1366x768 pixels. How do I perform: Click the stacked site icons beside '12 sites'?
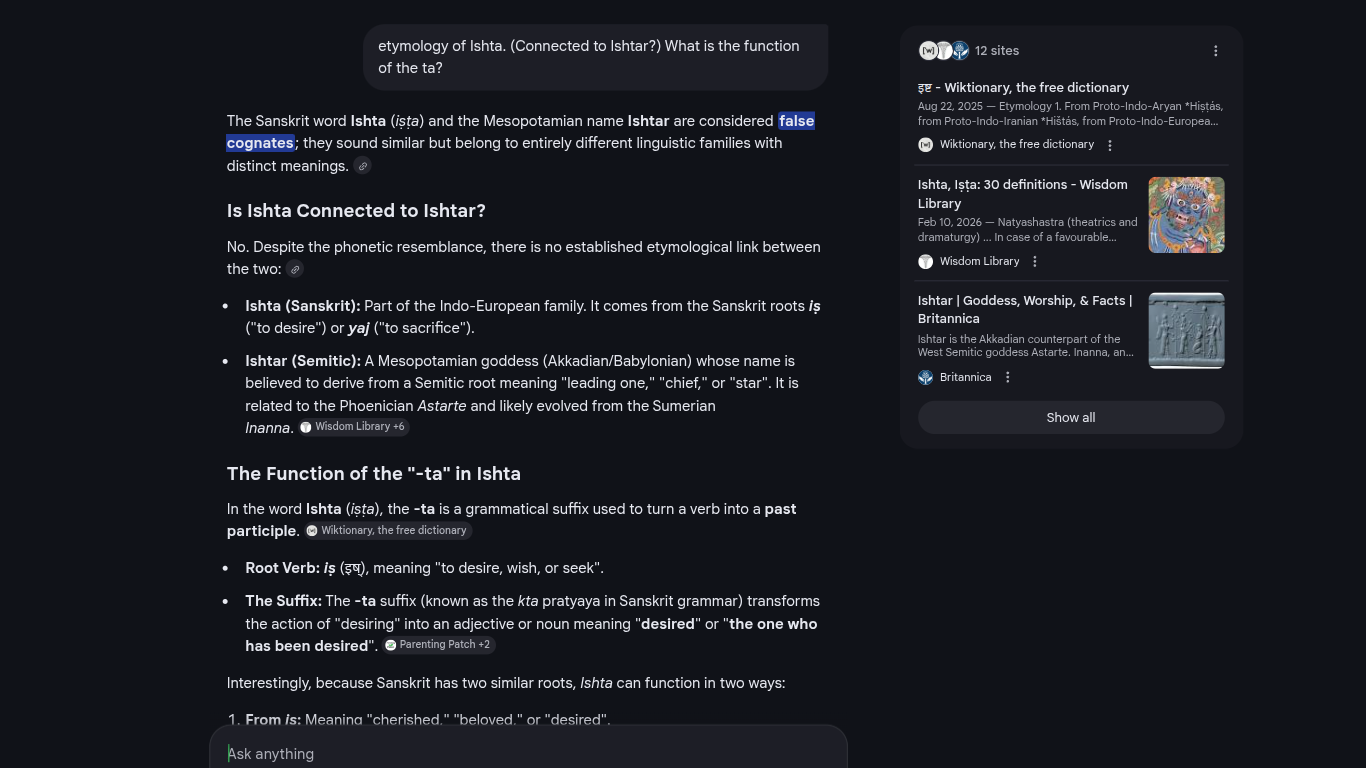tap(944, 51)
